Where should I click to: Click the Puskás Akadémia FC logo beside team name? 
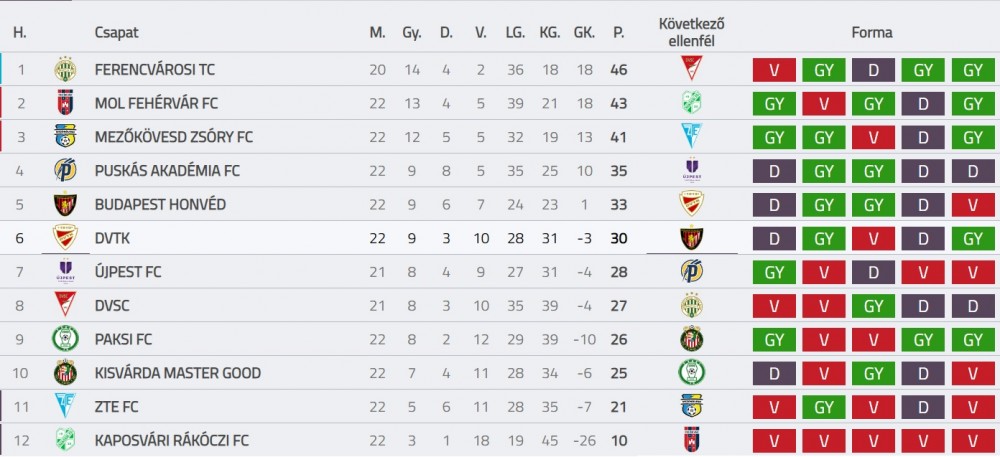pos(65,170)
